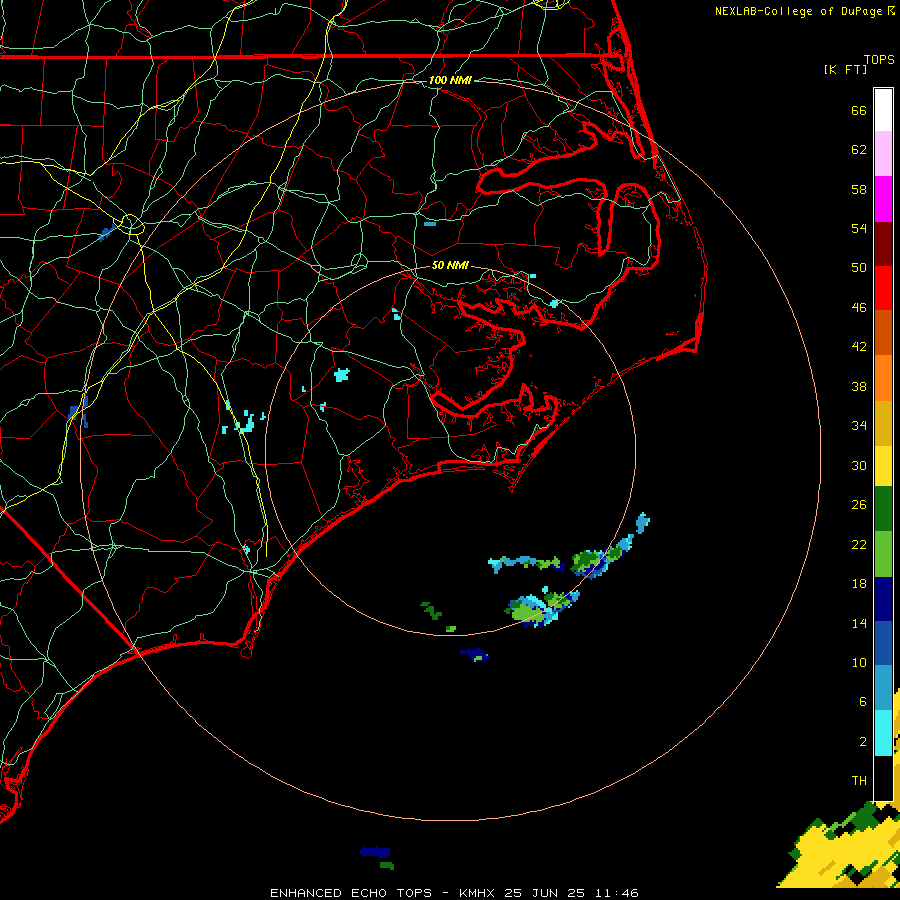This screenshot has width=900, height=900.
Task: Select the 10 legend value
Action: pyautogui.click(x=859, y=663)
